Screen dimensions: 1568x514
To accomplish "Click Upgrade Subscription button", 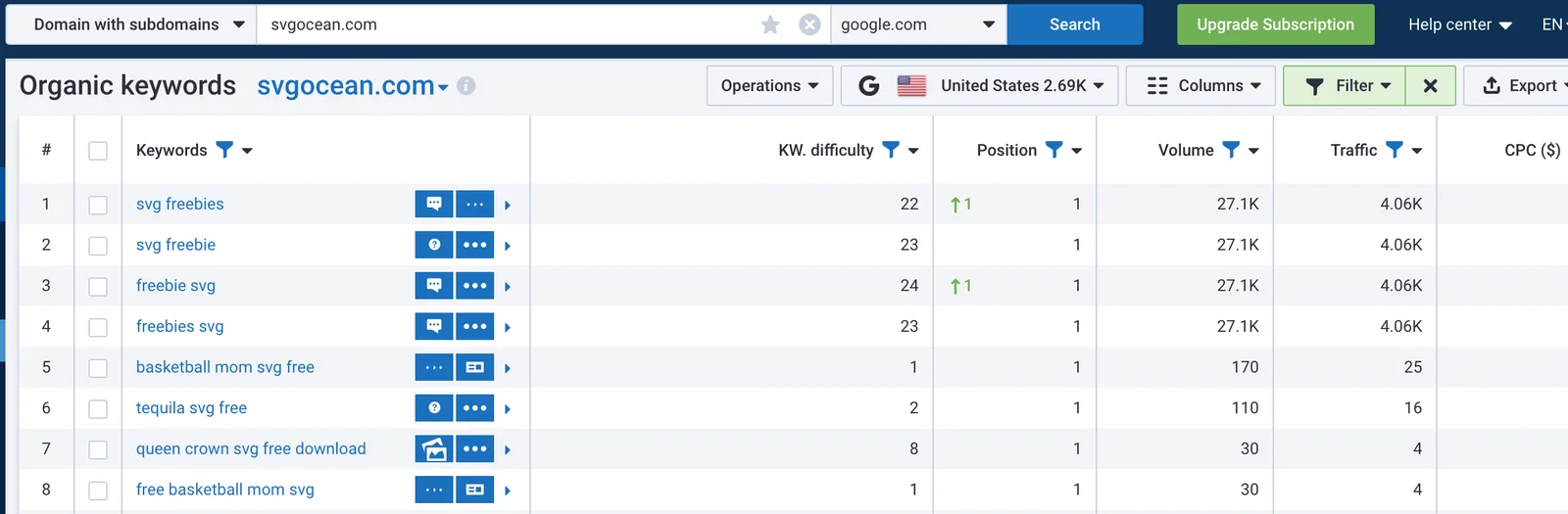I will (1275, 24).
